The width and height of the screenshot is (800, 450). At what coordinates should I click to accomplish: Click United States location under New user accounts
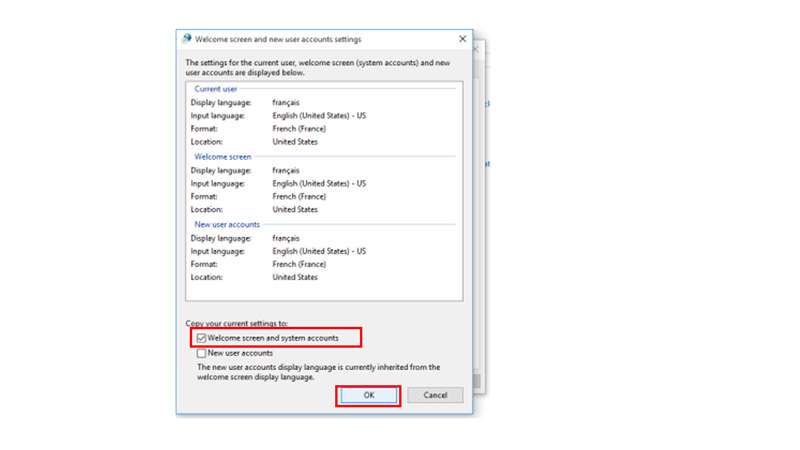[295, 278]
